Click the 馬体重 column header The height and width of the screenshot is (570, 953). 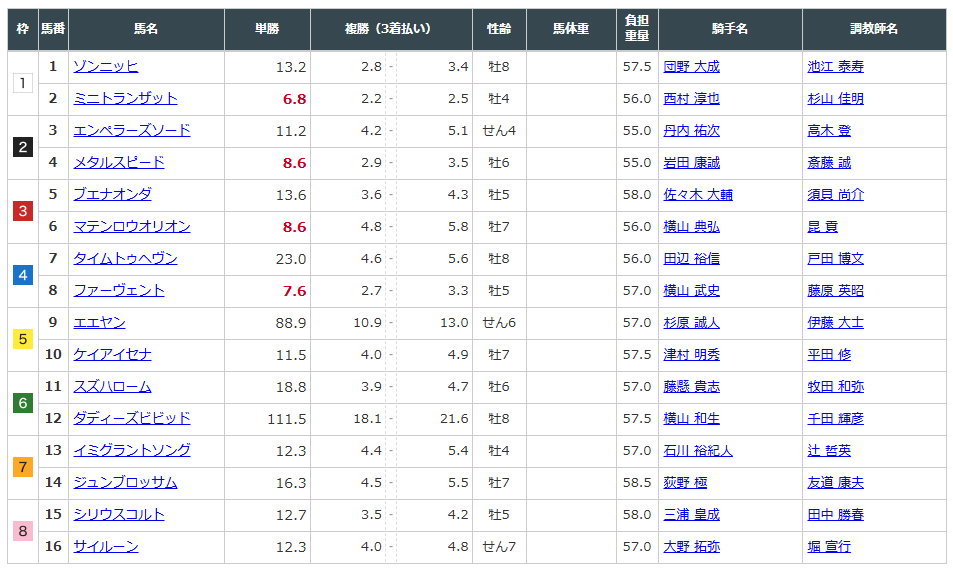click(570, 29)
